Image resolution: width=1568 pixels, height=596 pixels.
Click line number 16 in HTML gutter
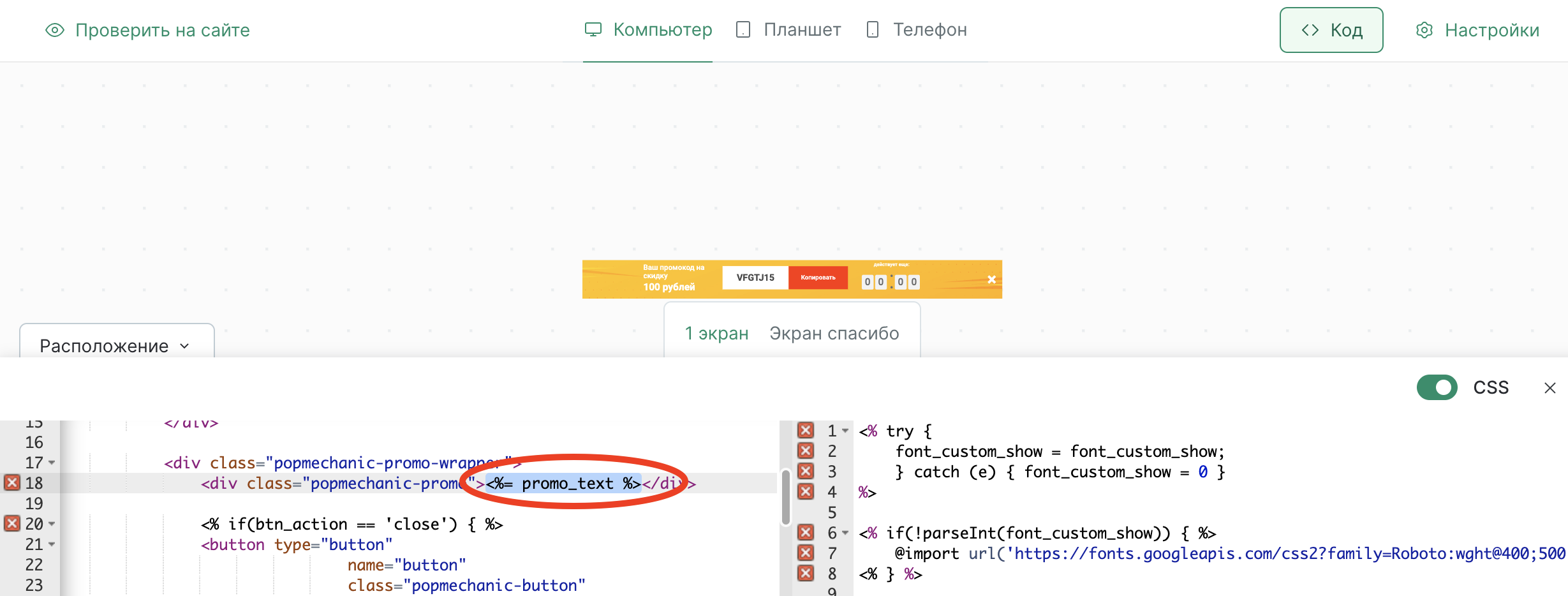[x=34, y=442]
